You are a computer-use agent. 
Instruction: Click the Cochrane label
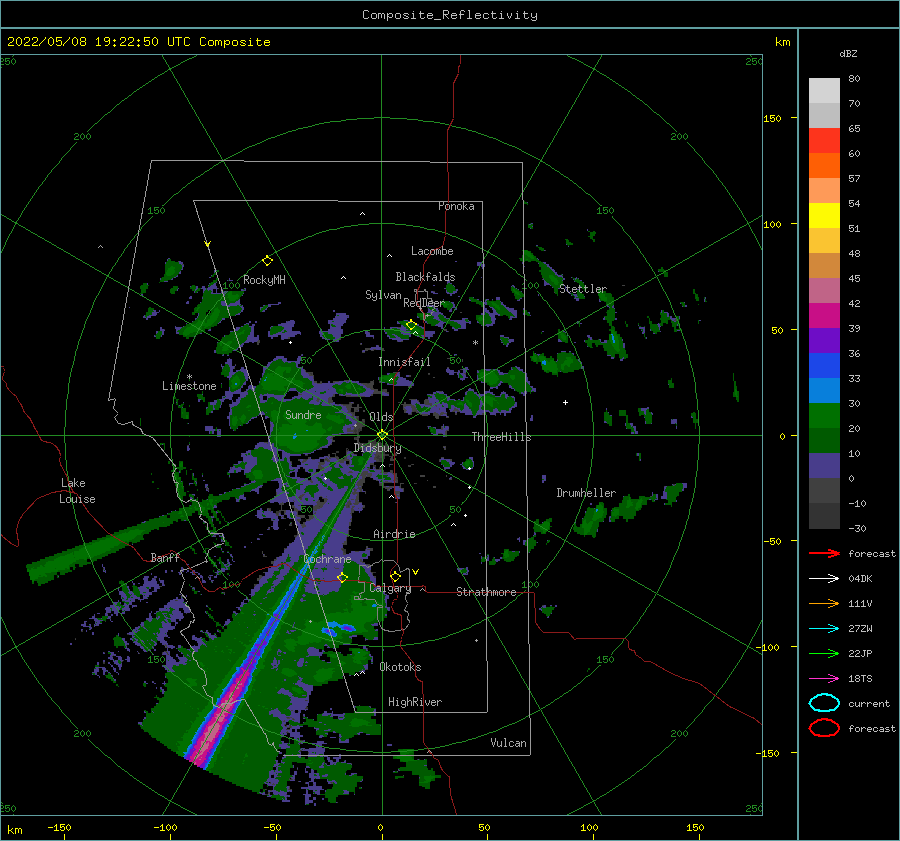327,559
